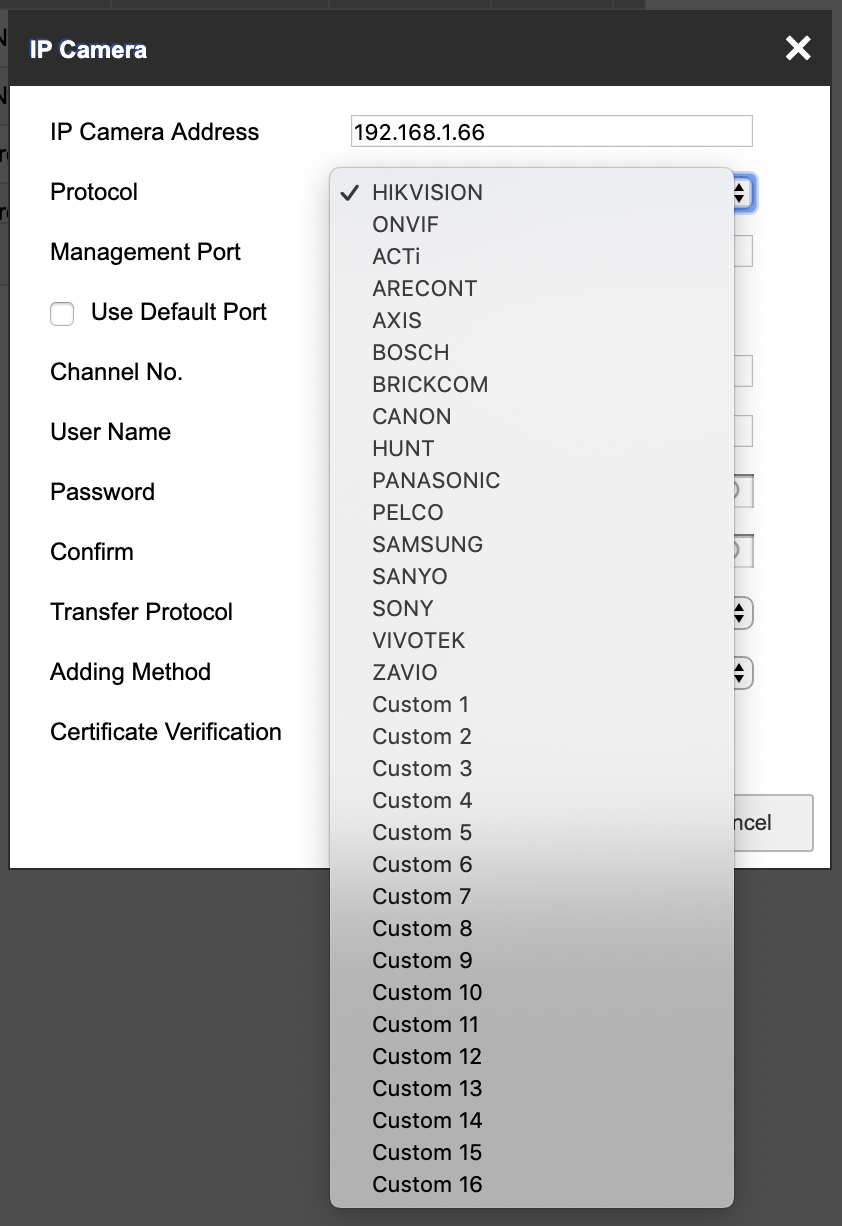Choose the BRICKCOM protocol

point(430,384)
